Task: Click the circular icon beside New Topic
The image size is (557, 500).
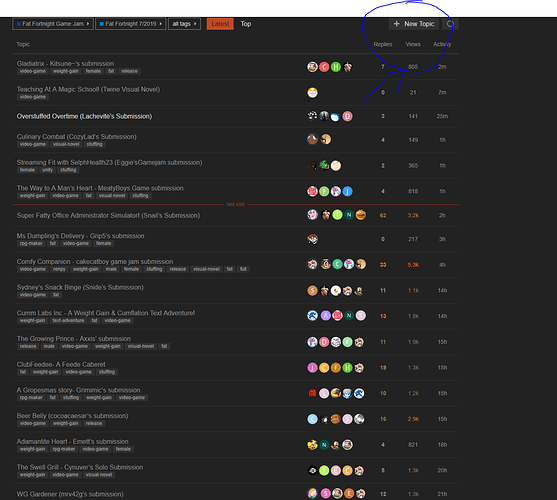Action: [450, 24]
